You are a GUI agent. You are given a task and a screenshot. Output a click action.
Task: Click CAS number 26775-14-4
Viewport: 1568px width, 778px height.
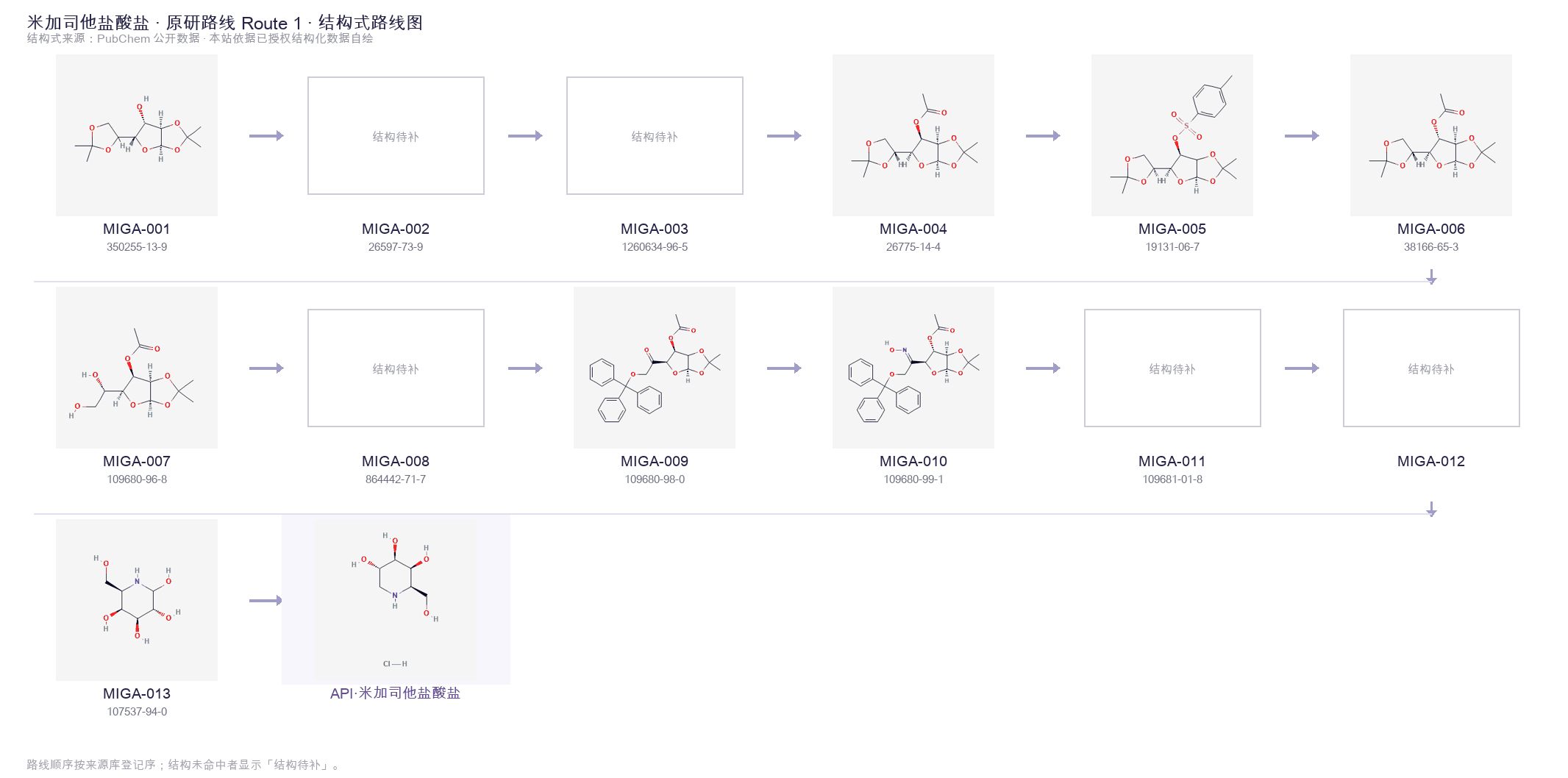pyautogui.click(x=913, y=247)
